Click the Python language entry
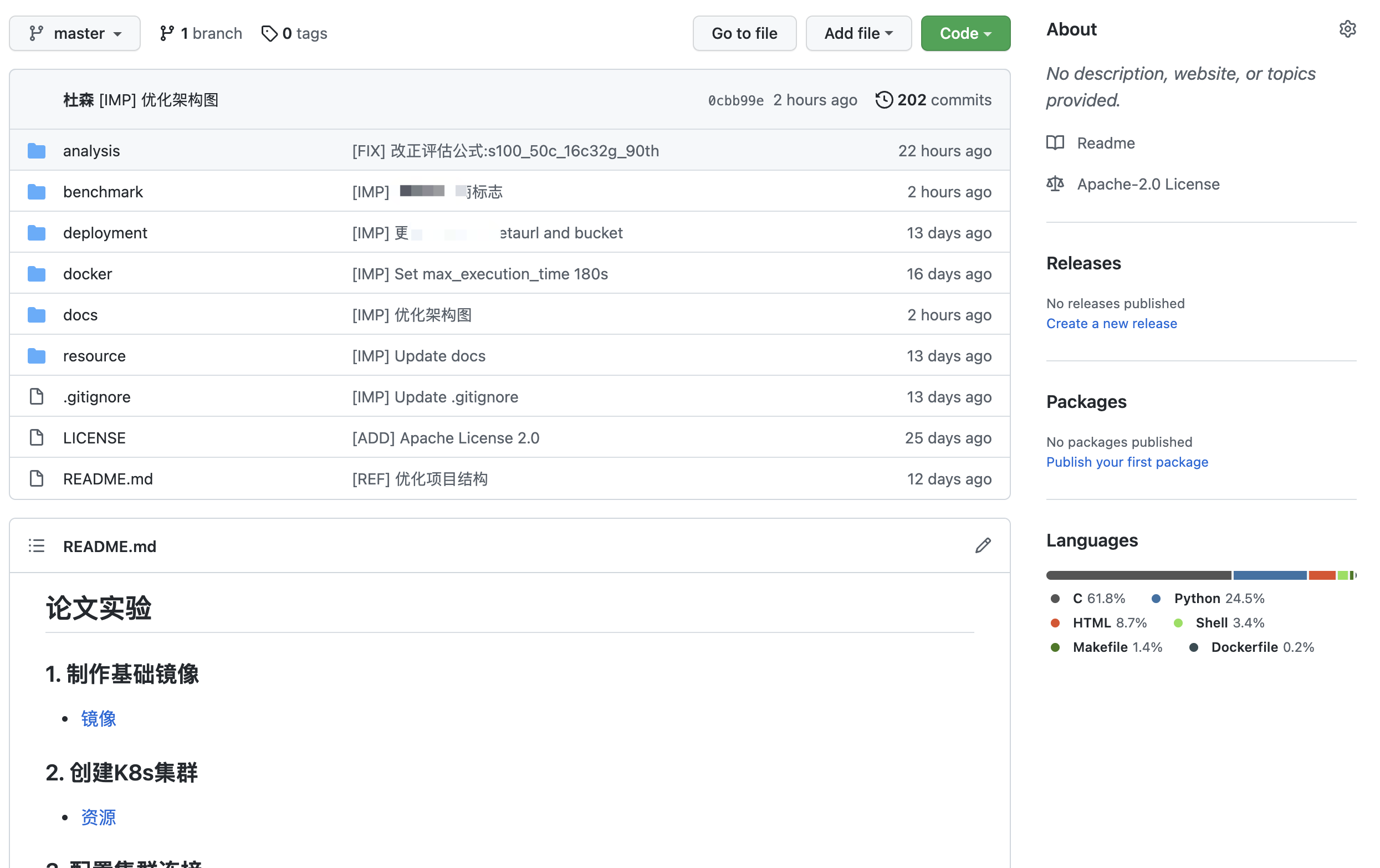The width and height of the screenshot is (1380, 868). (1197, 599)
